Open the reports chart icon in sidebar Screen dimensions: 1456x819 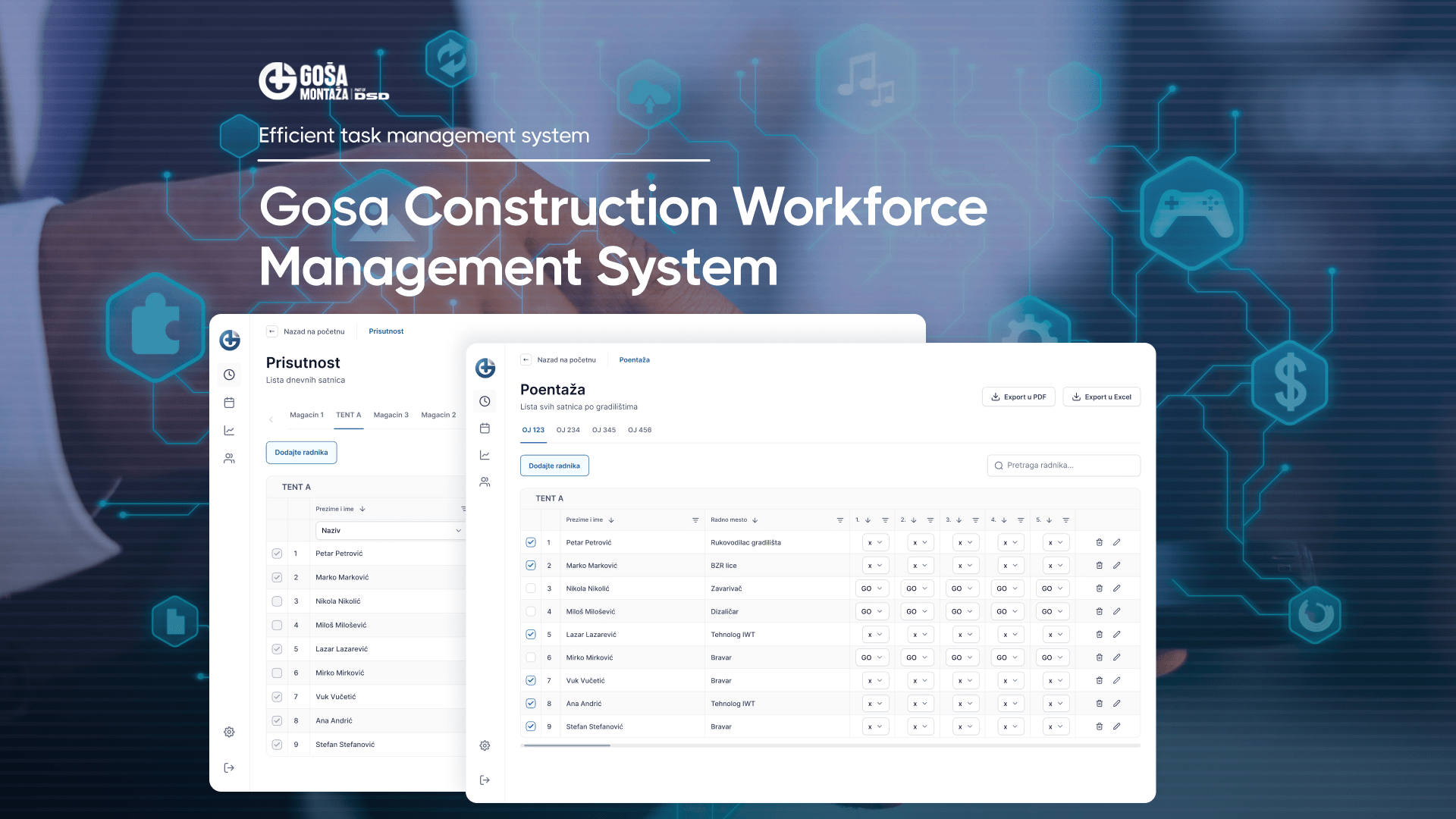point(485,455)
